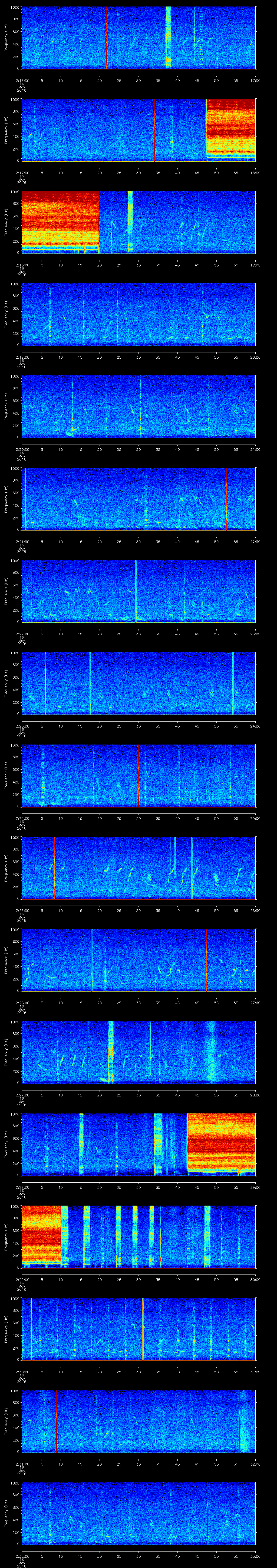
Task: Click the red vertical line in 2:16:00 spectrogram
Action: coord(106,38)
